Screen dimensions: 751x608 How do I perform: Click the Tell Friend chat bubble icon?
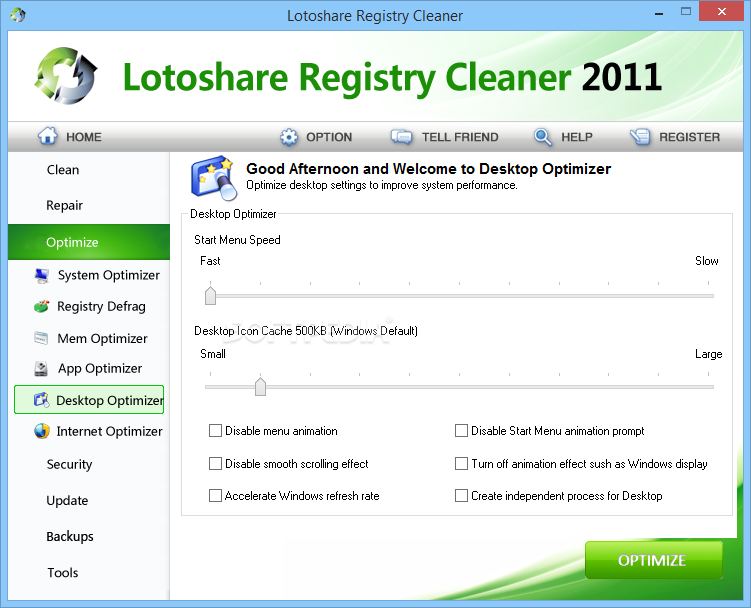point(401,137)
